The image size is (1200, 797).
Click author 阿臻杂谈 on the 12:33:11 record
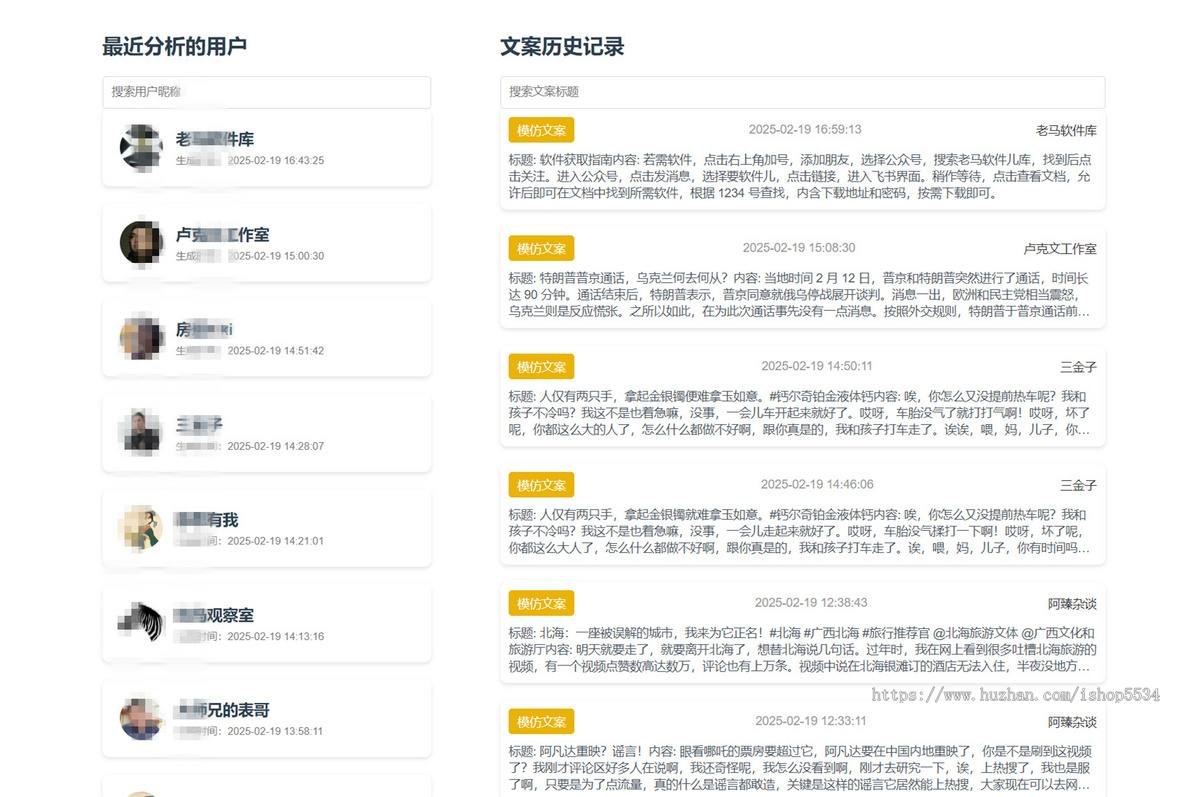point(1072,721)
